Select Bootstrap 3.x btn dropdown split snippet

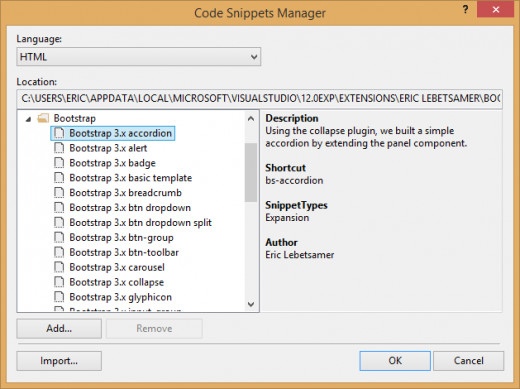point(140,222)
